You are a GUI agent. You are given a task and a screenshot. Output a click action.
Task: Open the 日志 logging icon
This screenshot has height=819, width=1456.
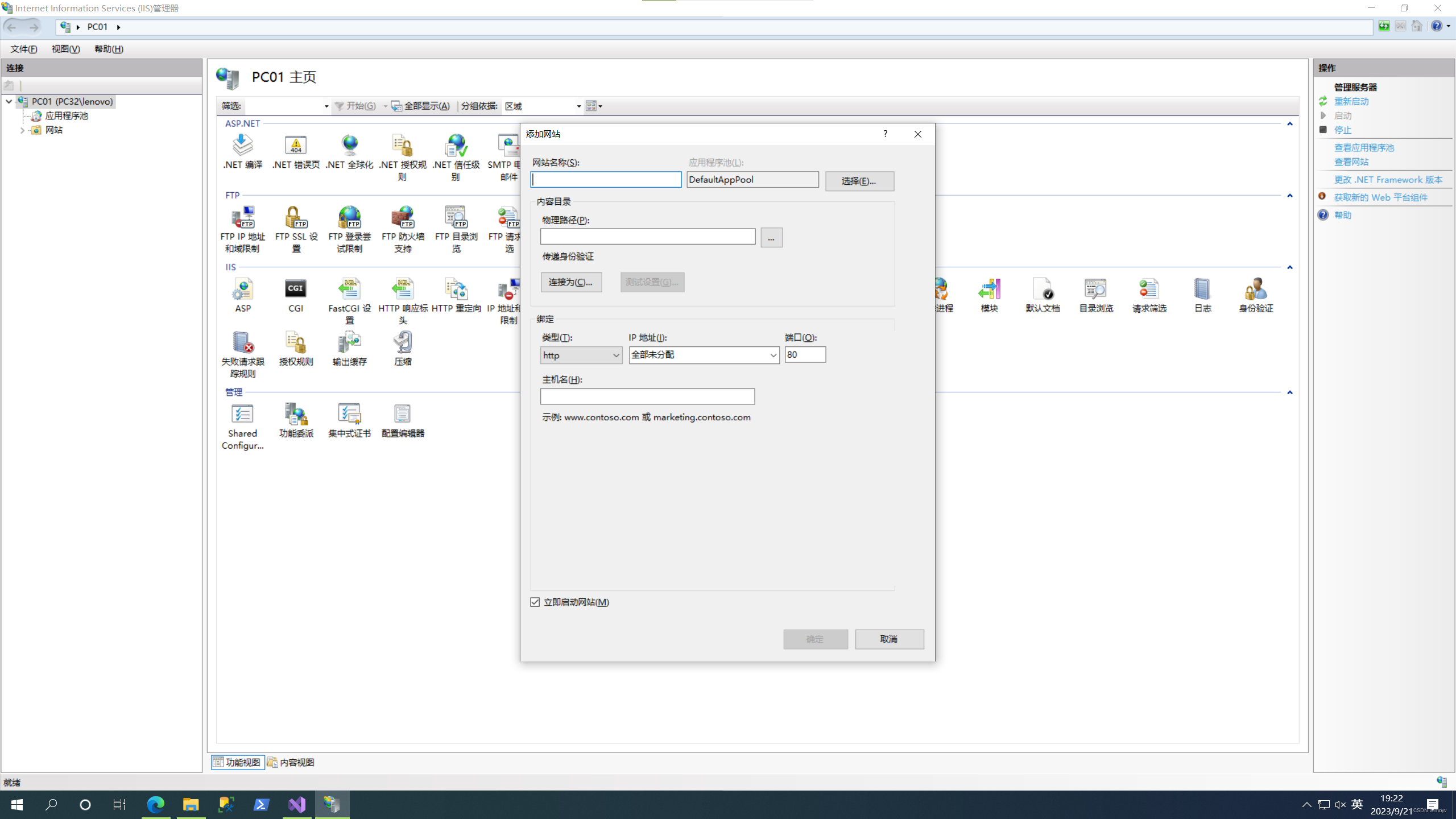pyautogui.click(x=1202, y=290)
